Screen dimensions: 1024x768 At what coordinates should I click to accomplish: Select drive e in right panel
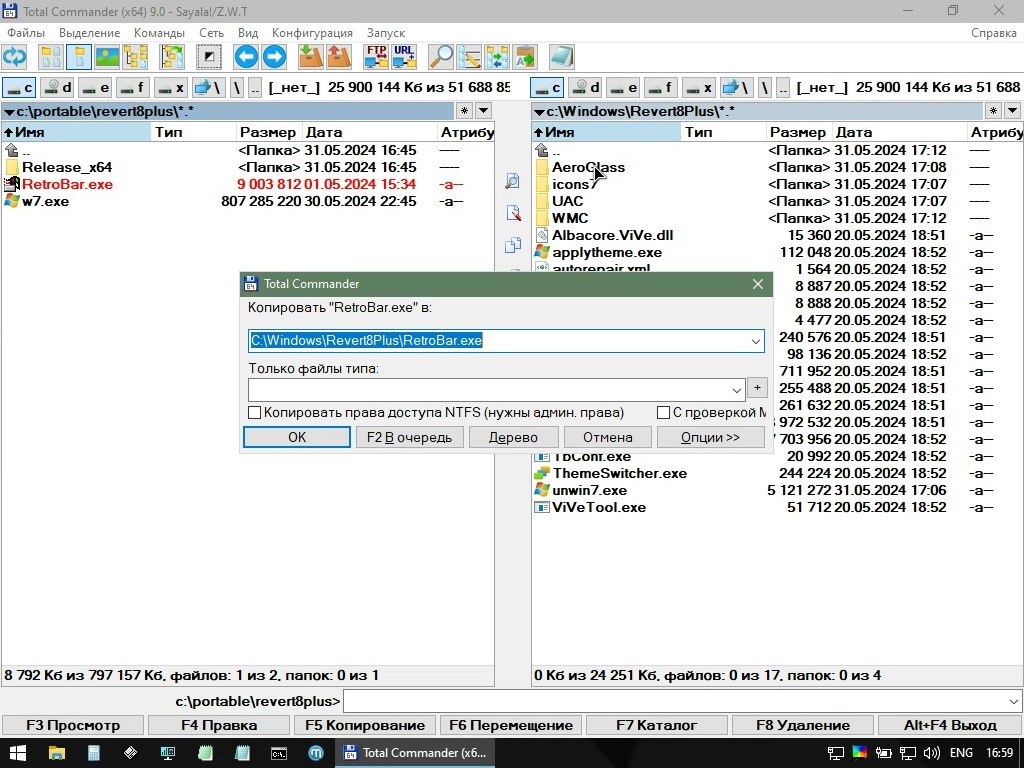tap(623, 88)
